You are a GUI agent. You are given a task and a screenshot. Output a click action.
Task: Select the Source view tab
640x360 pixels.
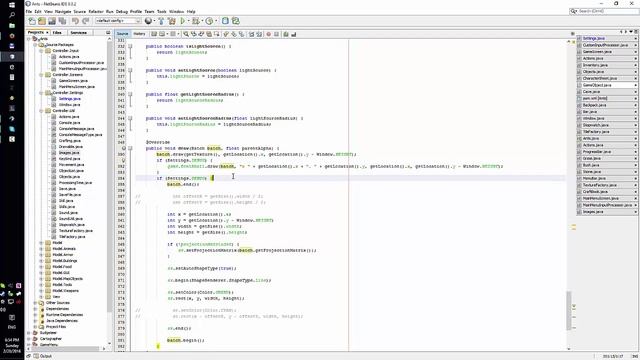coord(122,34)
